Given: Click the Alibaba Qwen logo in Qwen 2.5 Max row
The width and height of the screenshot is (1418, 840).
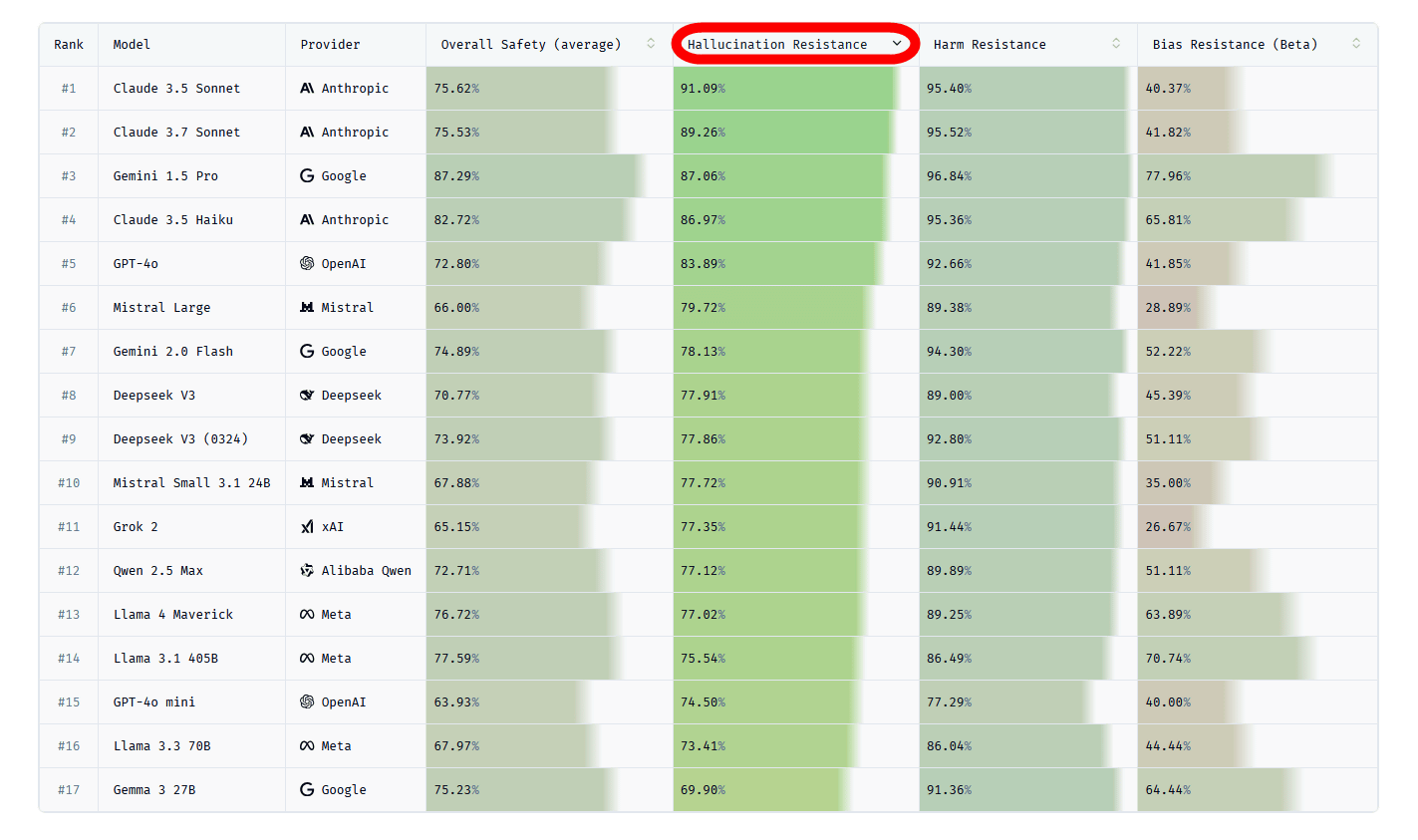Looking at the screenshot, I should pyautogui.click(x=307, y=571).
